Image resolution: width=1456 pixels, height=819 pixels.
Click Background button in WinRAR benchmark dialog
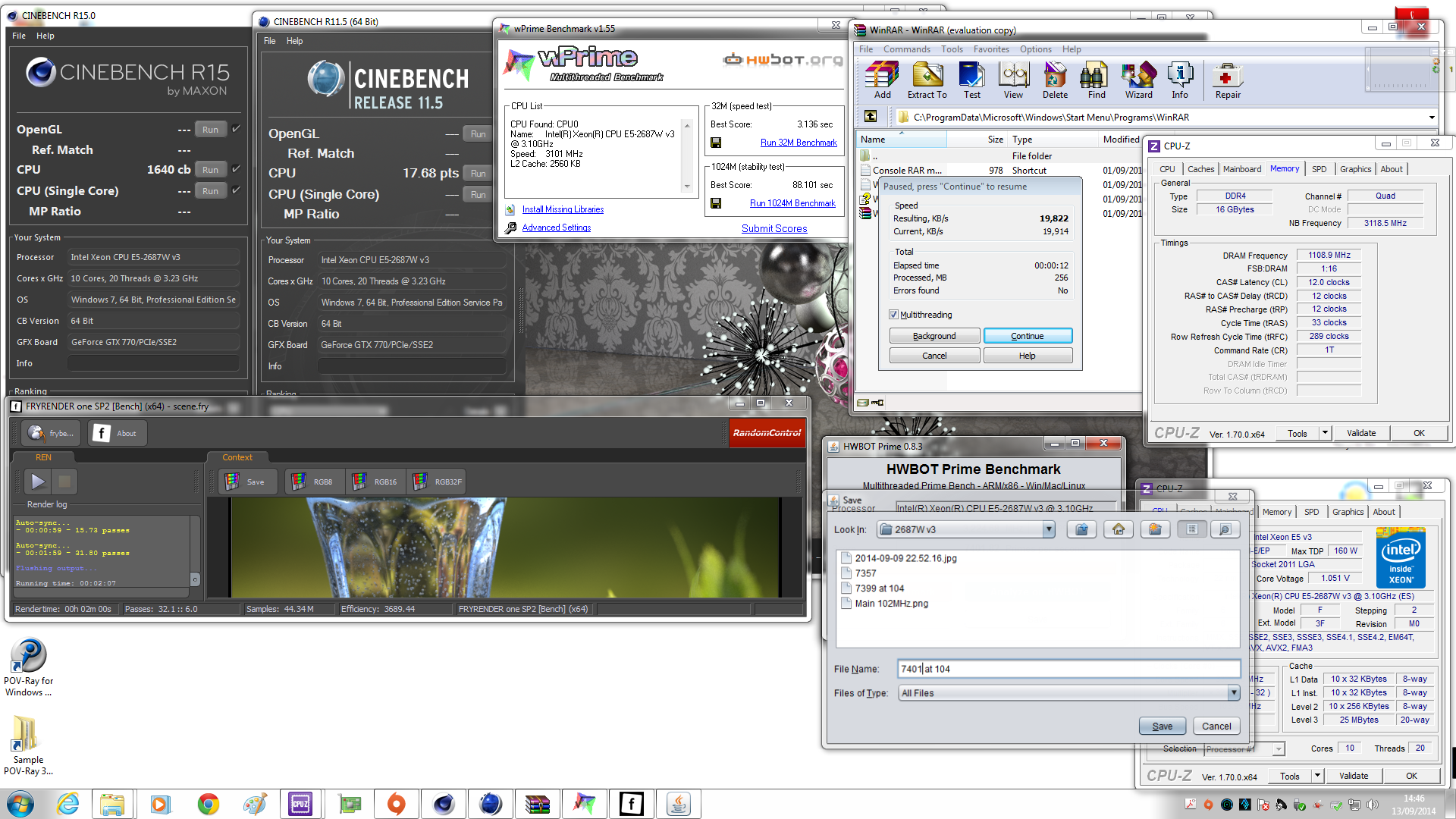point(934,336)
